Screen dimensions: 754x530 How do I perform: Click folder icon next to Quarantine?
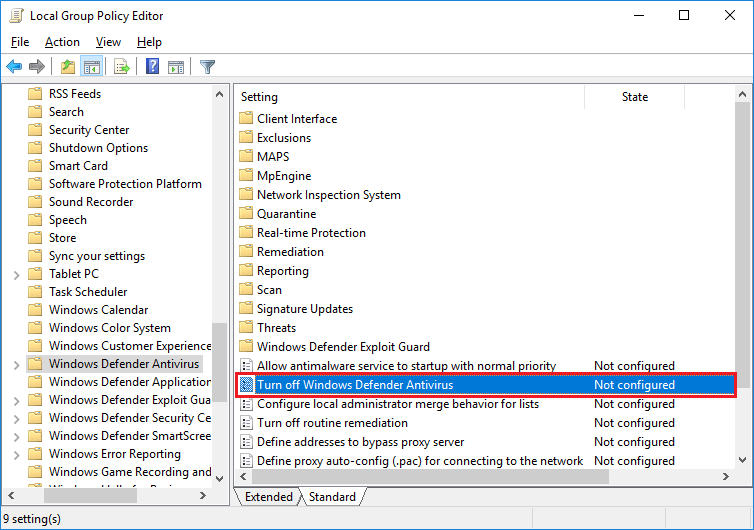[246, 213]
